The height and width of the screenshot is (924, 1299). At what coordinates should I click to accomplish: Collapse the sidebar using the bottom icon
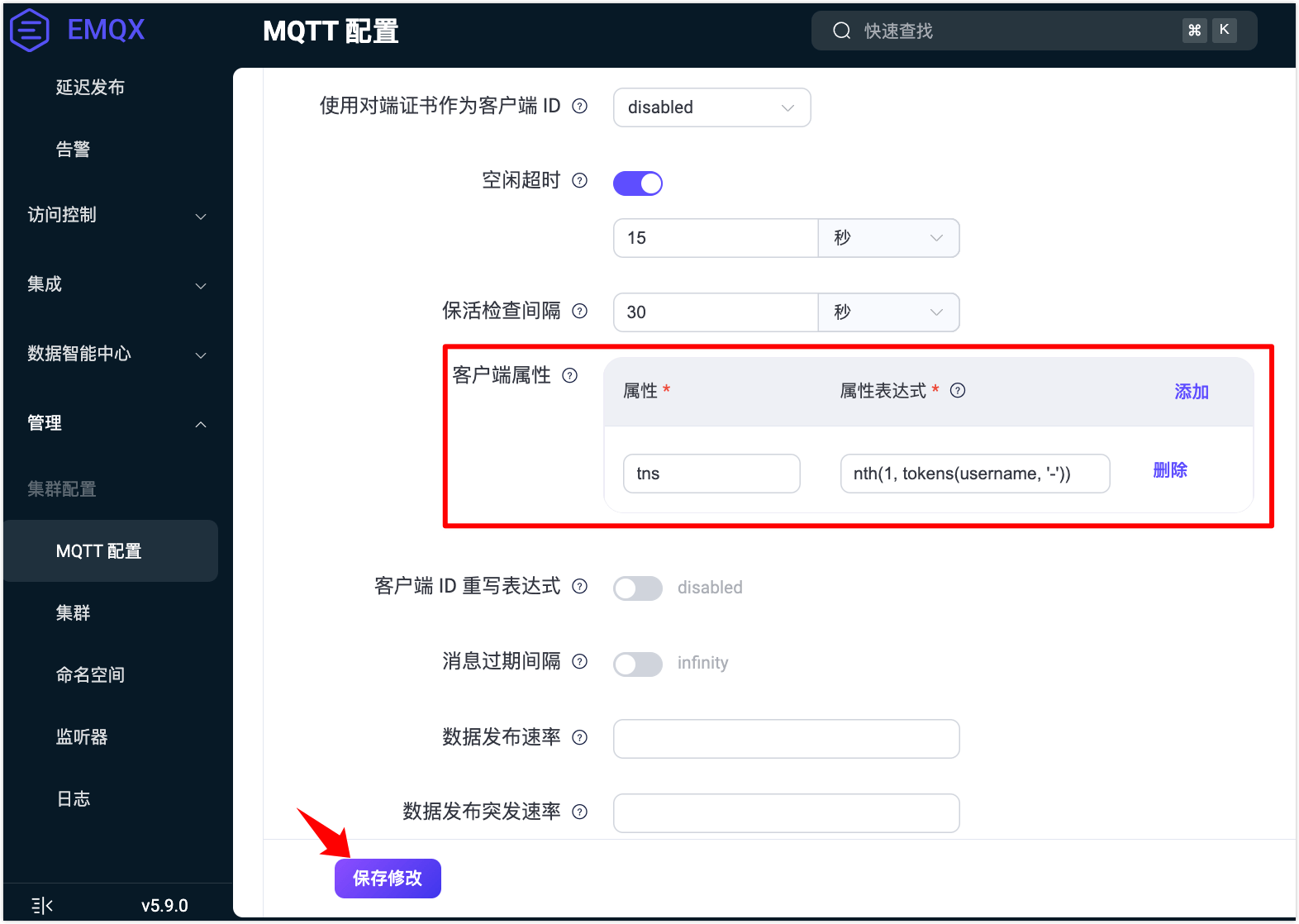42,906
